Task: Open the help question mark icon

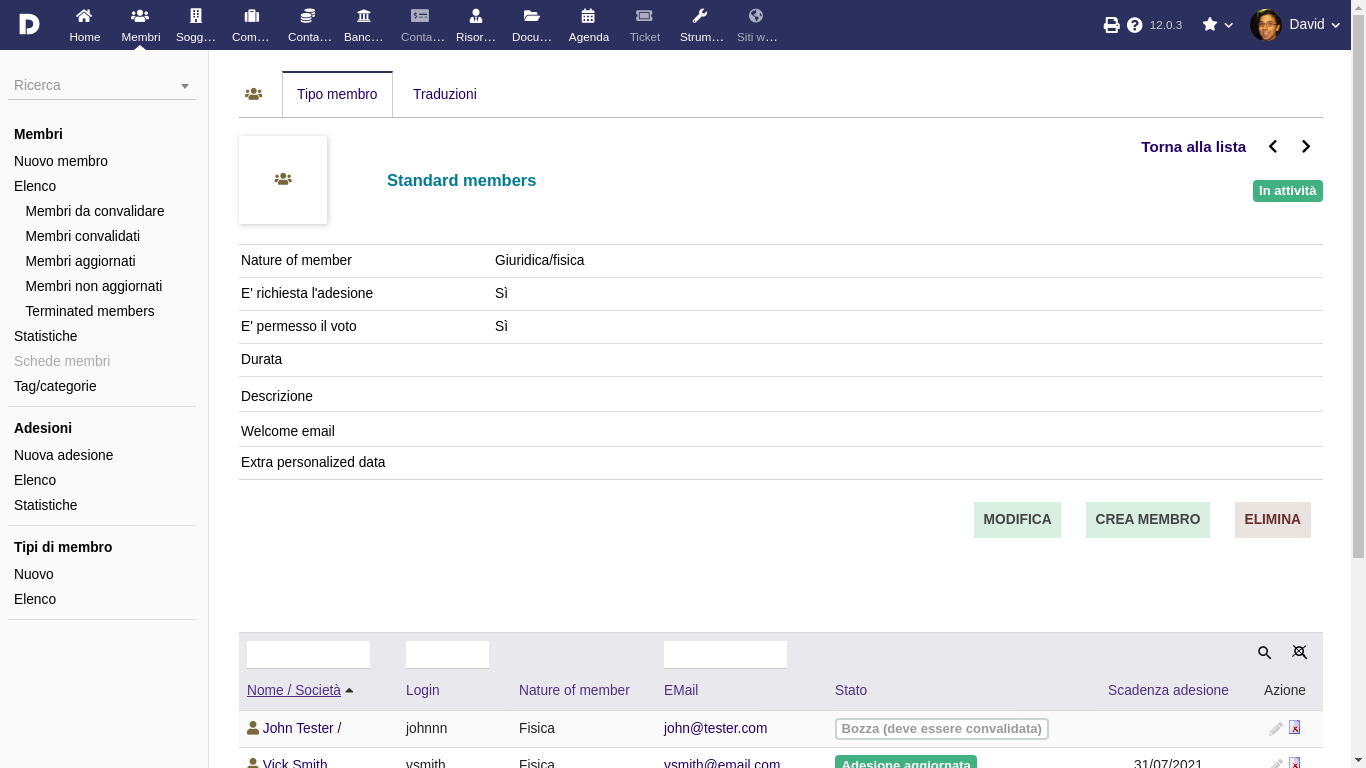Action: (1135, 25)
